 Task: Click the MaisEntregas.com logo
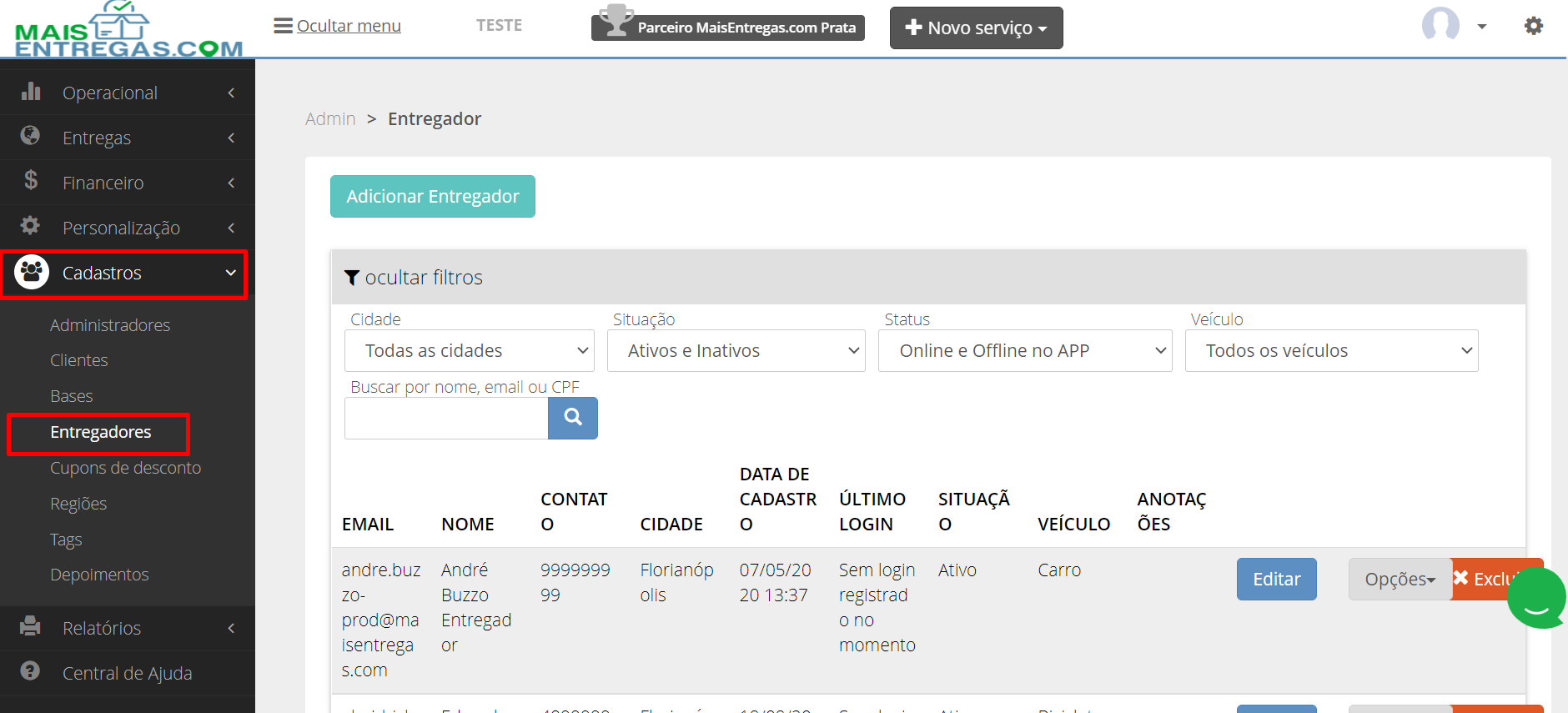click(x=128, y=30)
